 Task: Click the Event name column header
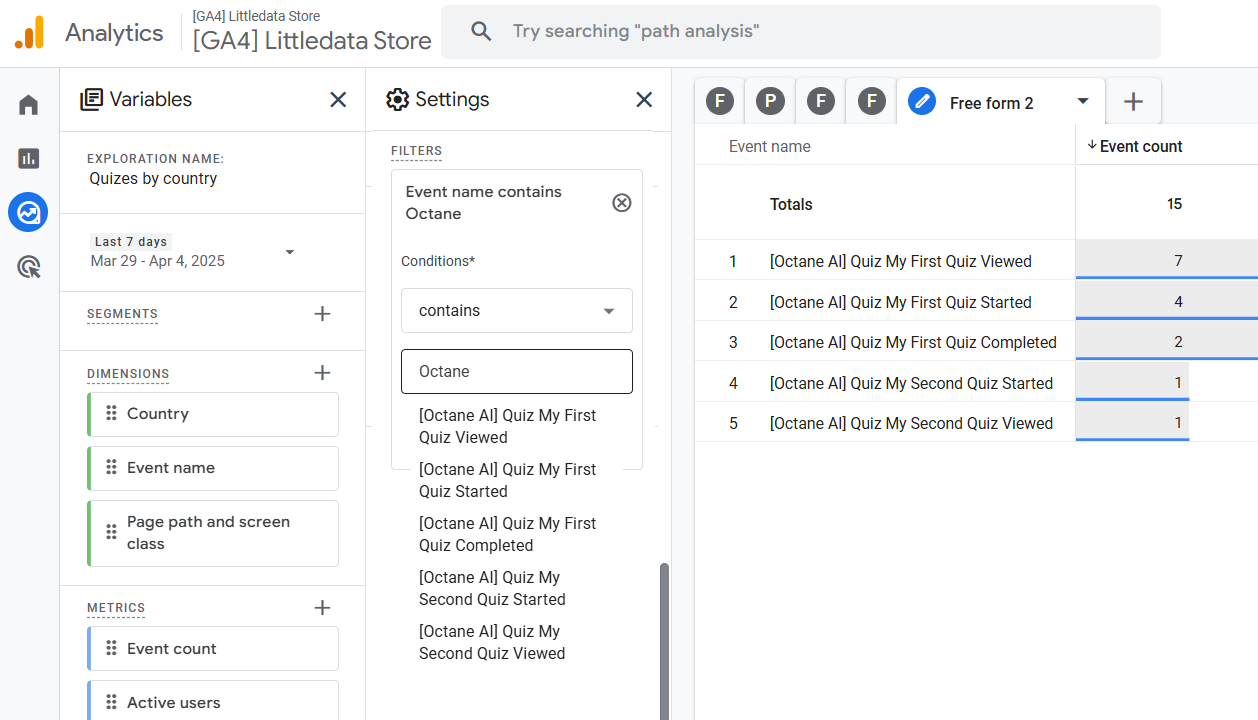click(770, 146)
